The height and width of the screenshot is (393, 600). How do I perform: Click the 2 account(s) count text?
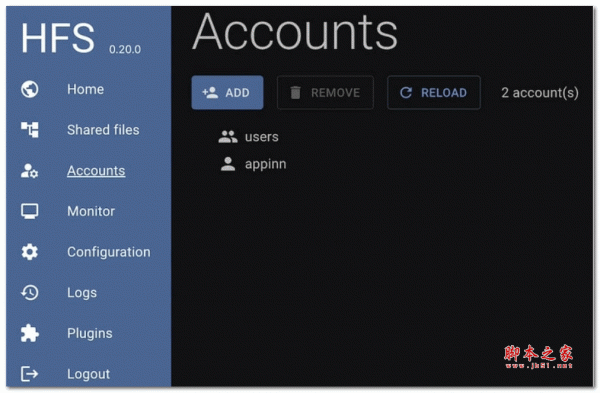click(540, 93)
